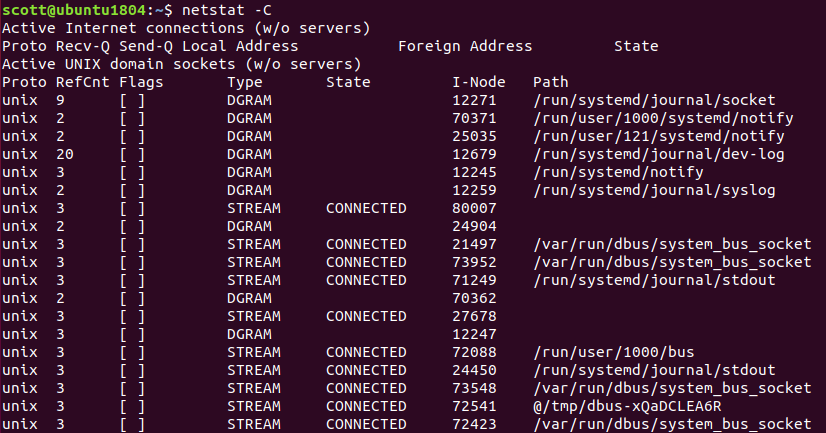This screenshot has height=433, width=826.
Task: Click inode value 25035
Action: click(474, 136)
